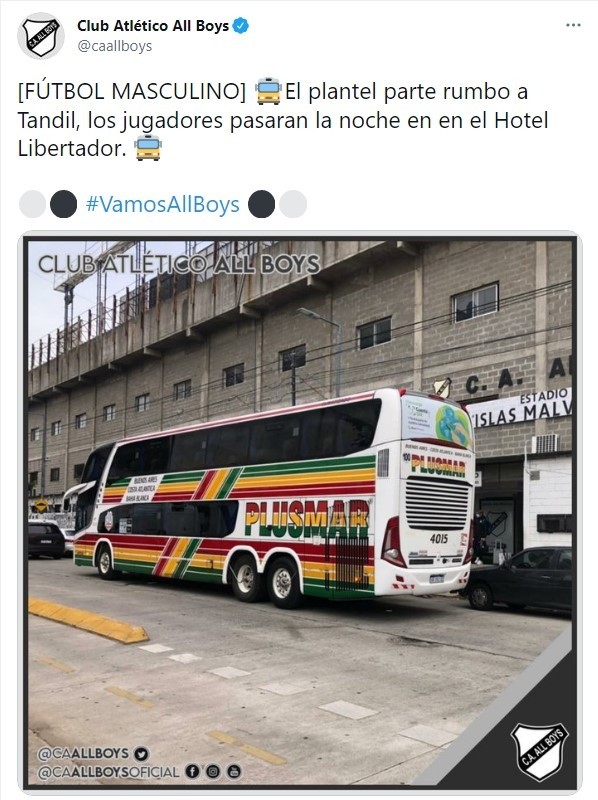Click the last white circle emoji
Viewport: 598px width, 800px height.
point(293,204)
